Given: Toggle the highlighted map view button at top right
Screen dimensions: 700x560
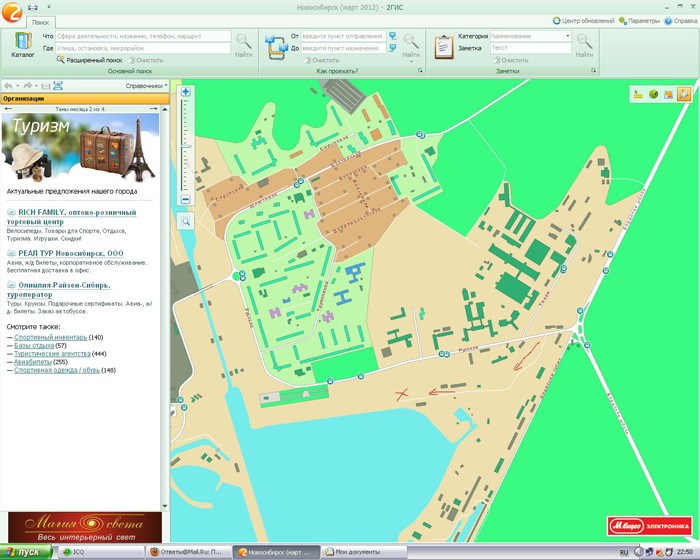Looking at the screenshot, I should [684, 94].
